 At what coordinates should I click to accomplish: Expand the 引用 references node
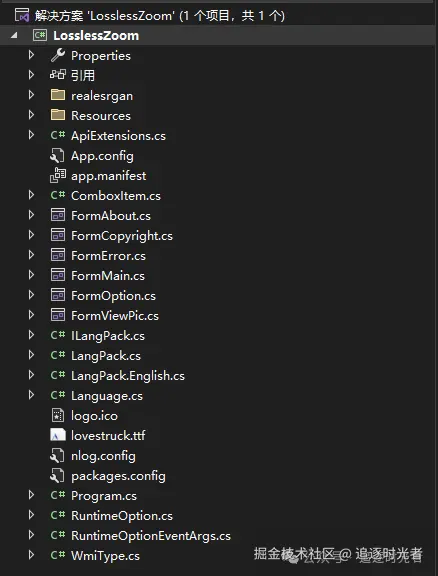point(32,75)
